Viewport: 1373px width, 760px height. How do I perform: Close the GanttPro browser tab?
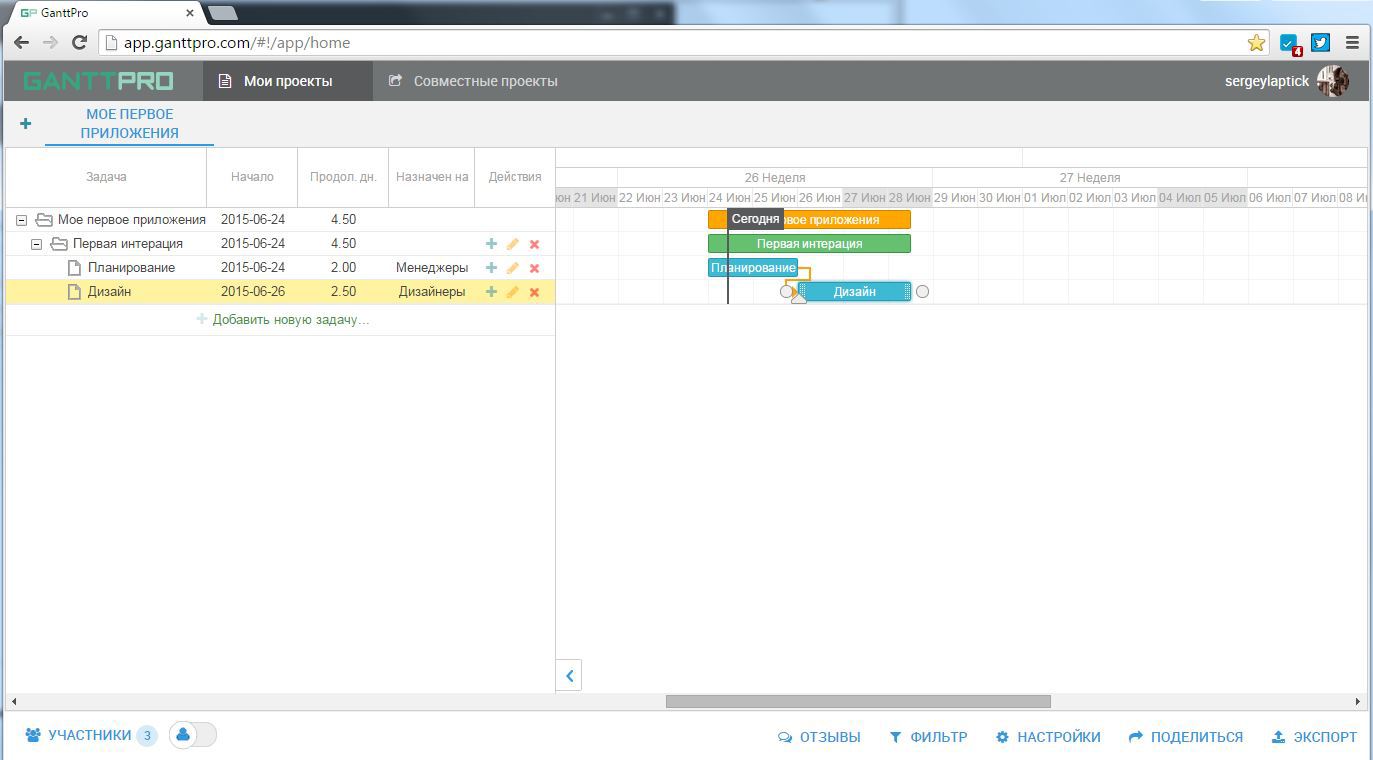[190, 13]
